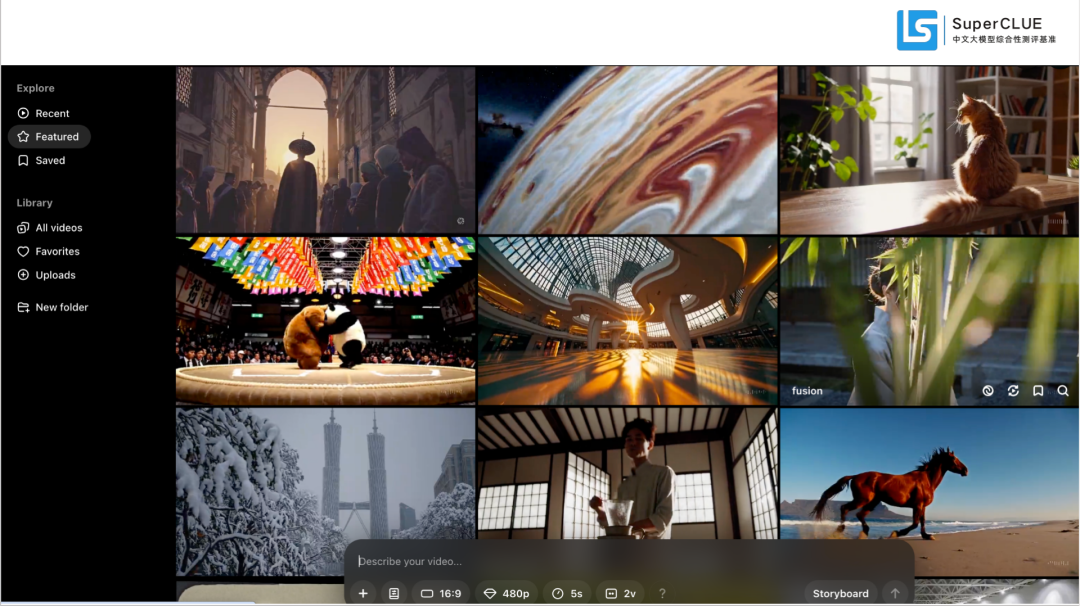Click the magnifier icon on fusion video

[1063, 390]
